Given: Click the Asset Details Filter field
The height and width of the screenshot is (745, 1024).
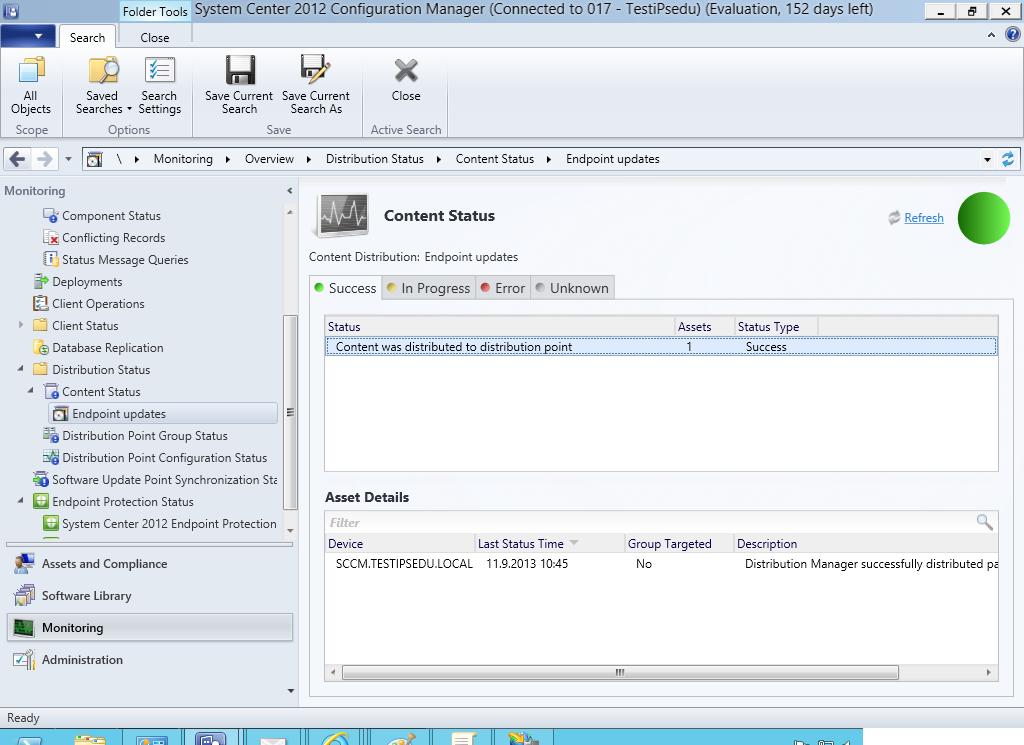Looking at the screenshot, I should pos(649,522).
